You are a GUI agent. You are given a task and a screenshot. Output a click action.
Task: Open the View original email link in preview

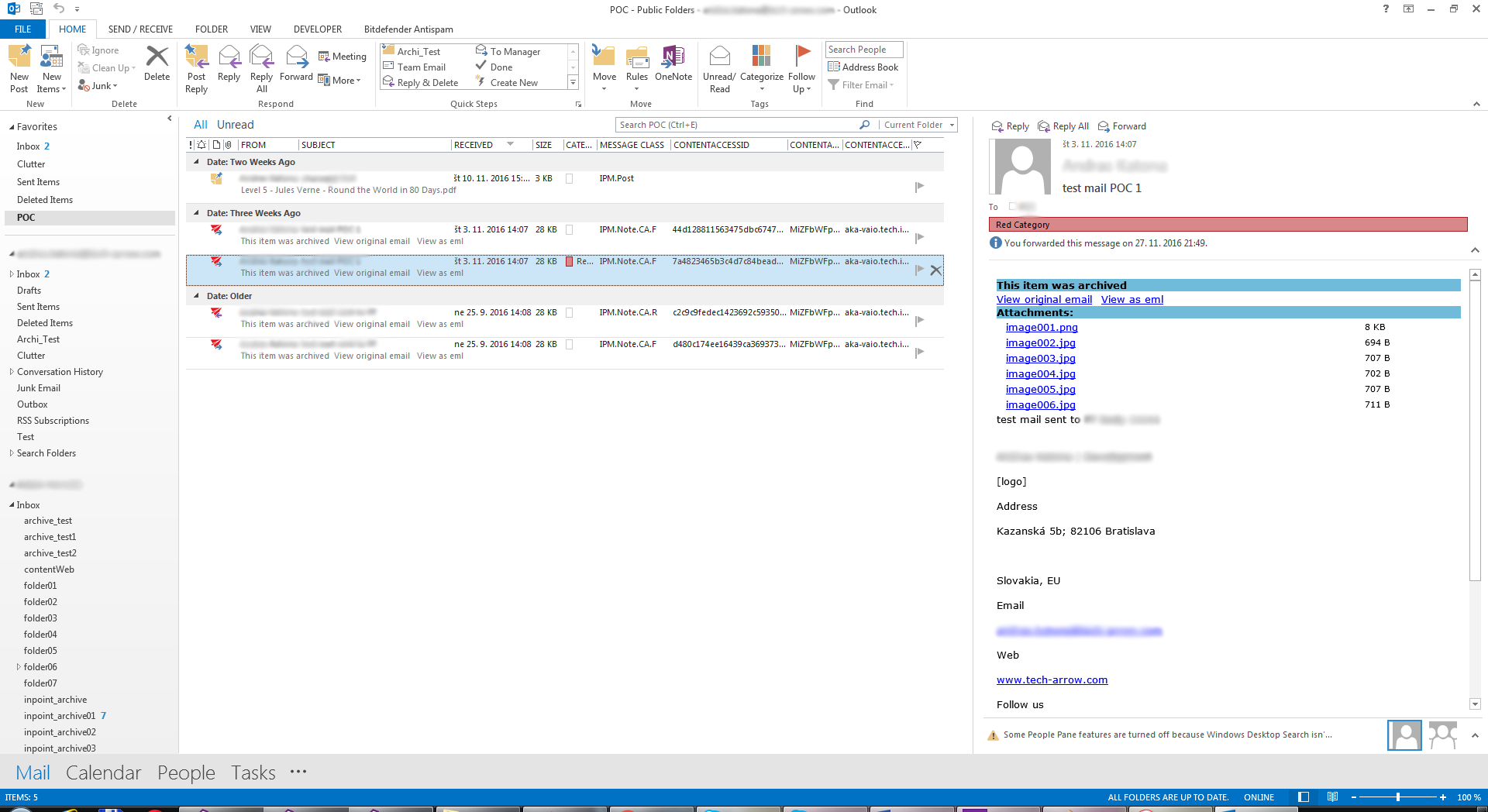pyautogui.click(x=1044, y=300)
